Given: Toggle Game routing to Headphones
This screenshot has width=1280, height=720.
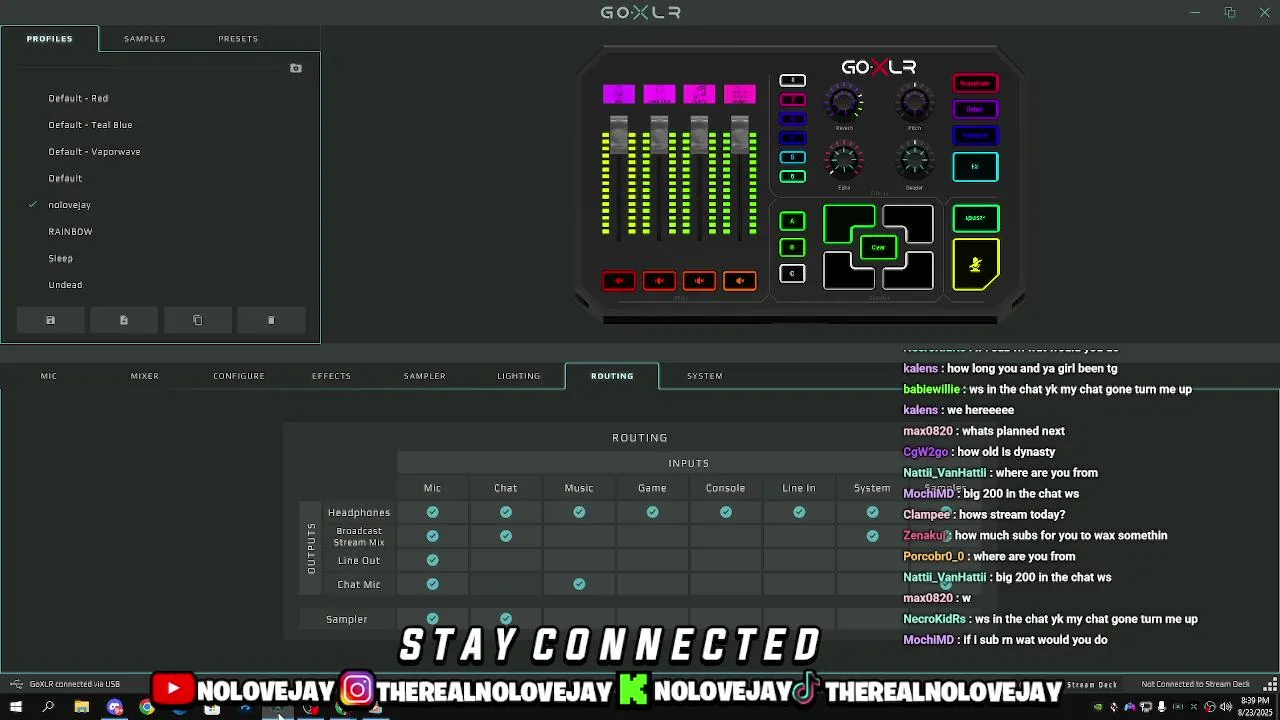Looking at the screenshot, I should [x=652, y=512].
